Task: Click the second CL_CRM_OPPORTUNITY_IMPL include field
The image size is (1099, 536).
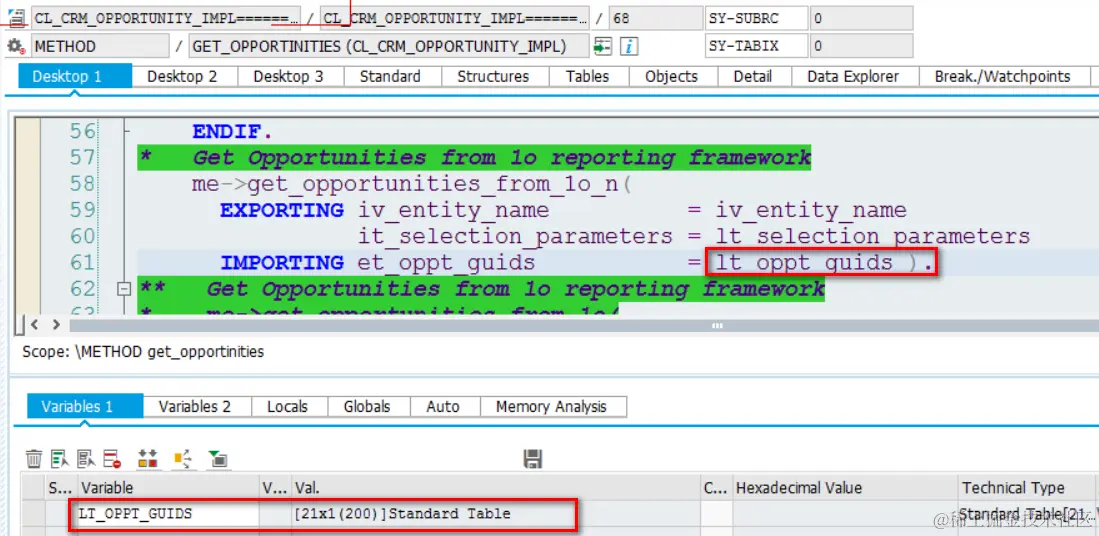Action: pos(454,18)
